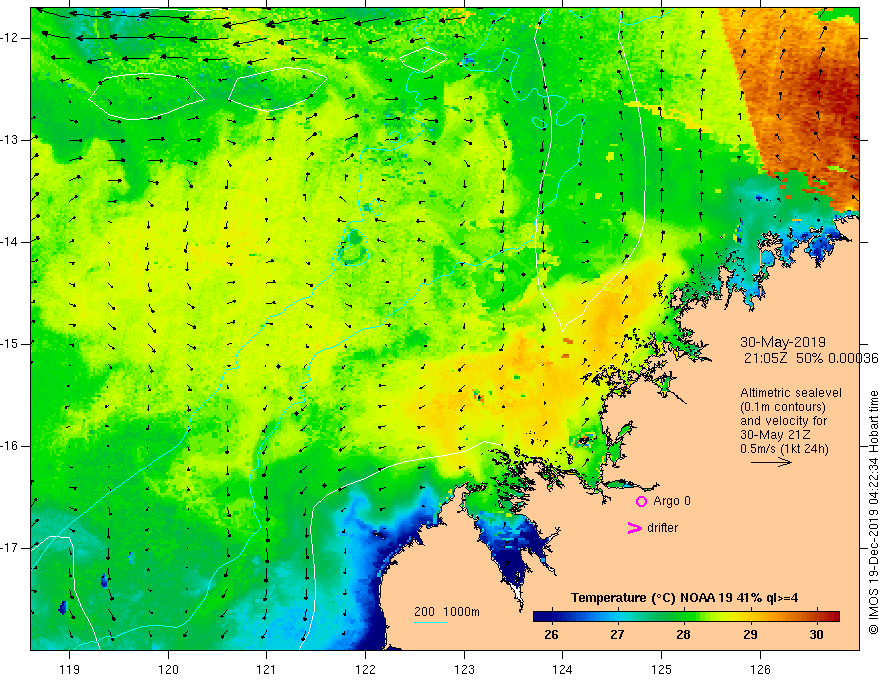Viewport: 880px width, 680px height.
Task: Click the '(0.1m contours)' legend text
Action: coord(783,407)
